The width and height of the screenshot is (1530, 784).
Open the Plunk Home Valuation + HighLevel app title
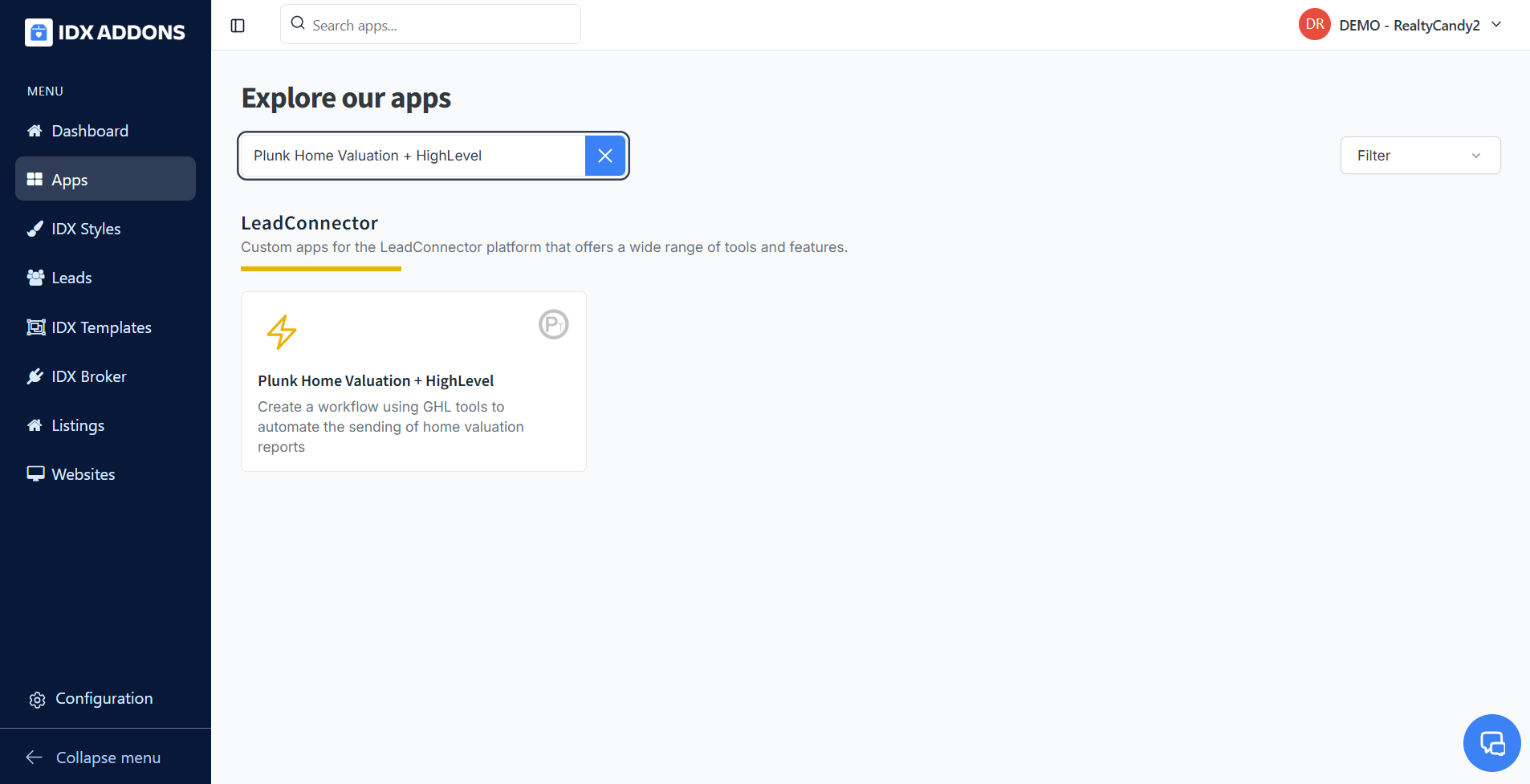coord(376,381)
